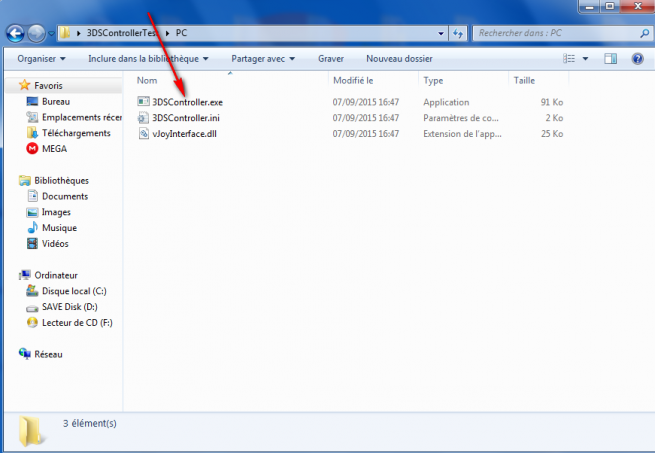Open Favoris in the navigation pane
655x453 pixels.
point(48,85)
